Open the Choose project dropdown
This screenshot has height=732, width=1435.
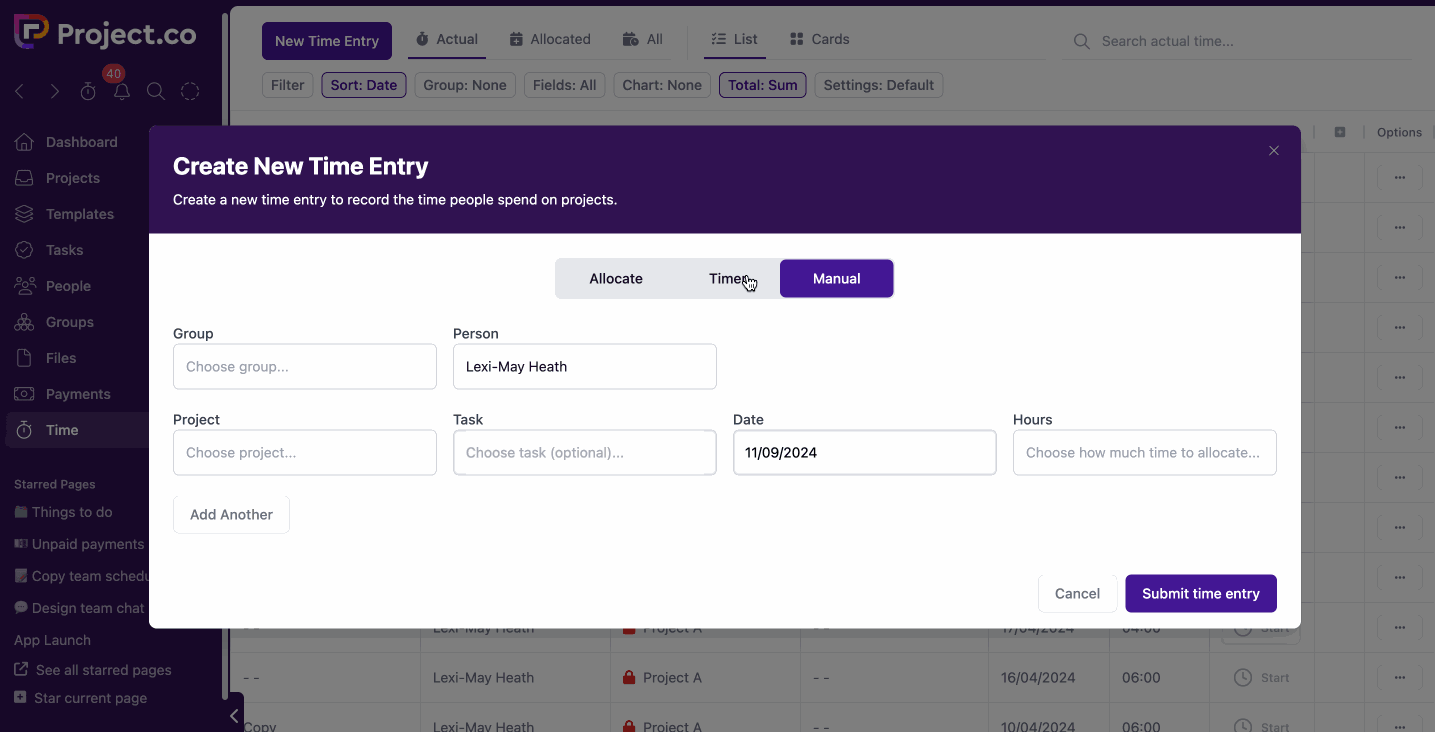304,453
